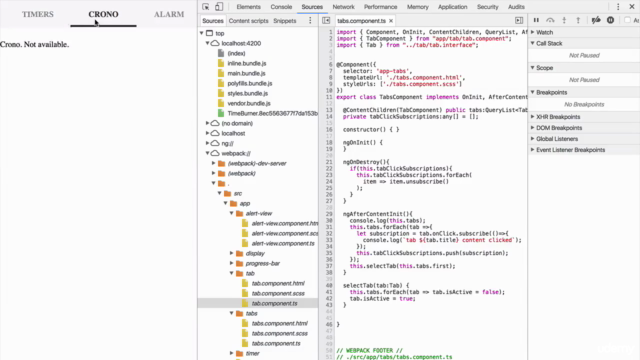640x360 pixels.
Task: Expand the timer folder
Action: point(231,353)
